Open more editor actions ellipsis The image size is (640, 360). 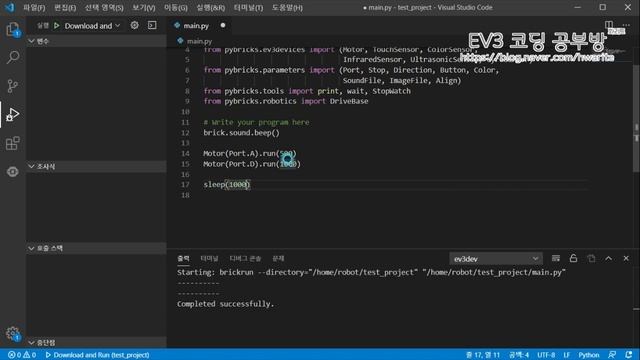626,25
